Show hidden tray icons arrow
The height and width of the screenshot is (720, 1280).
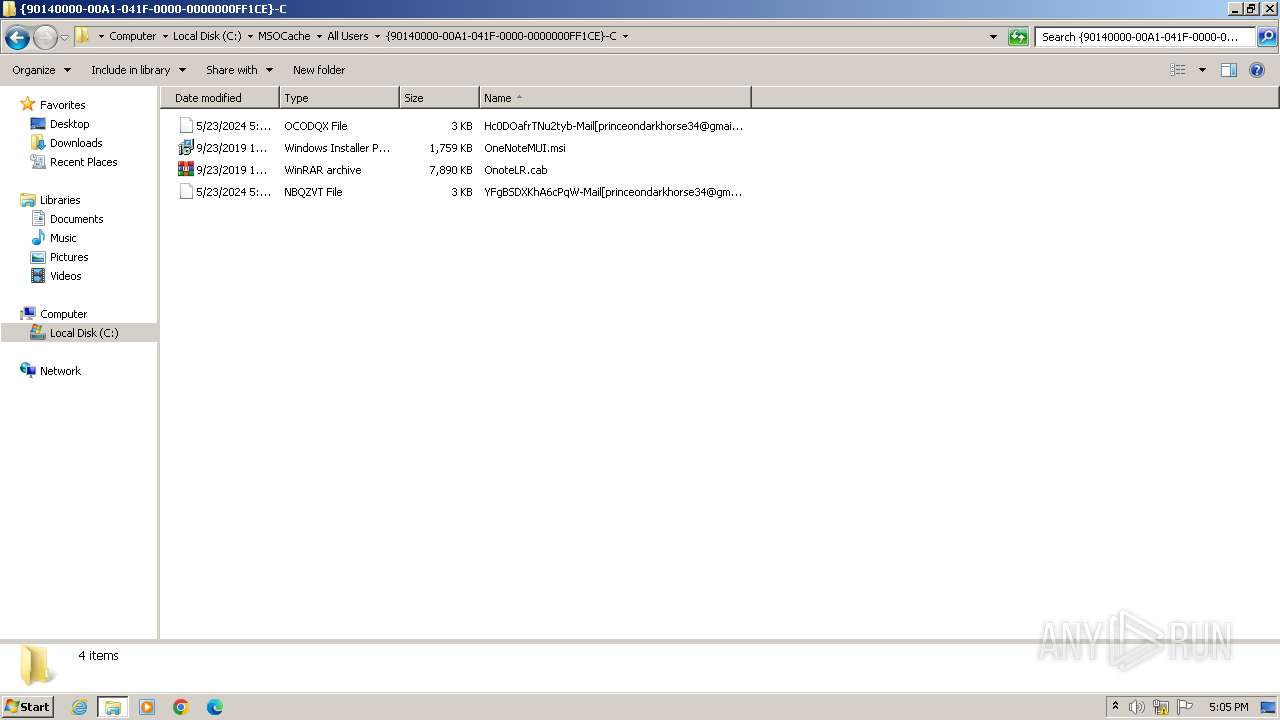click(1116, 707)
